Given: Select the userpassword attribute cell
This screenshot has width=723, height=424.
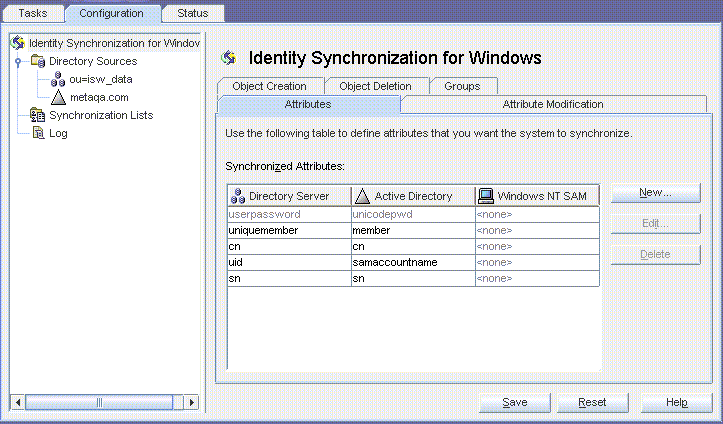Looking at the screenshot, I should click(289, 214).
